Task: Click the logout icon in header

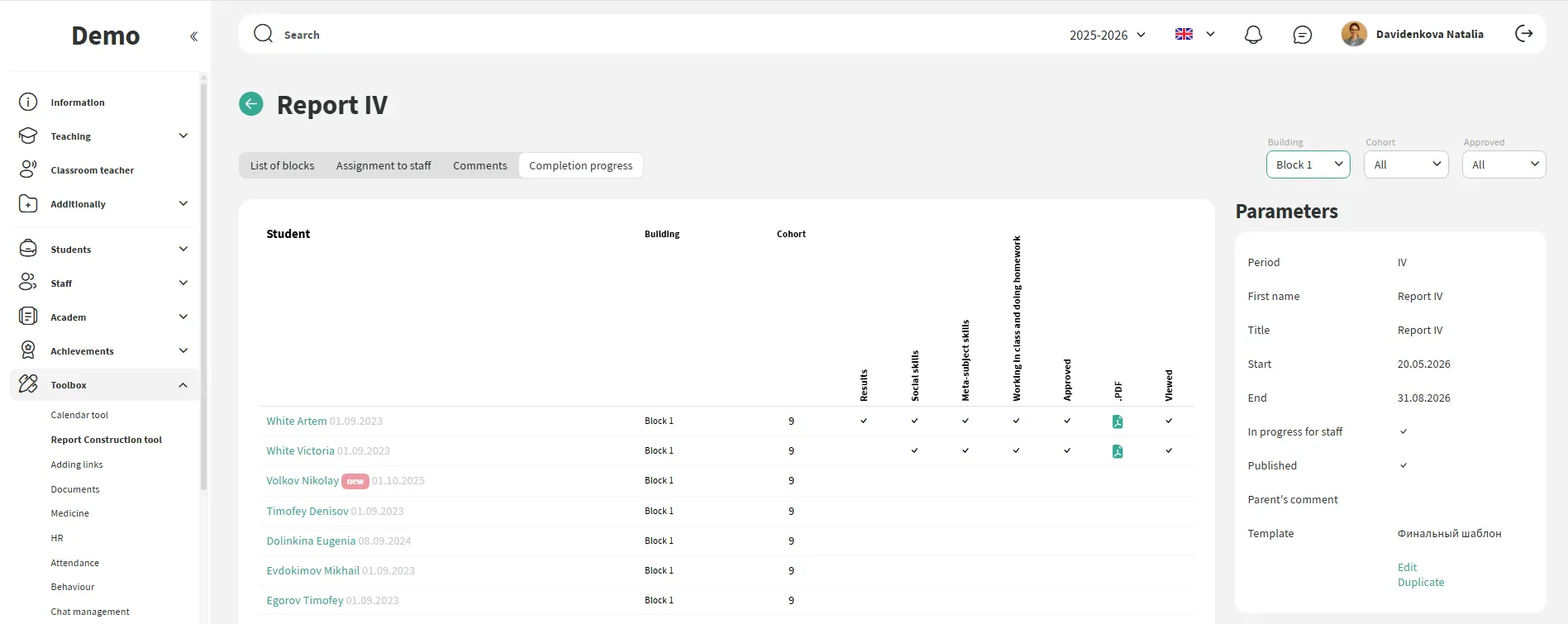Action: click(1523, 34)
